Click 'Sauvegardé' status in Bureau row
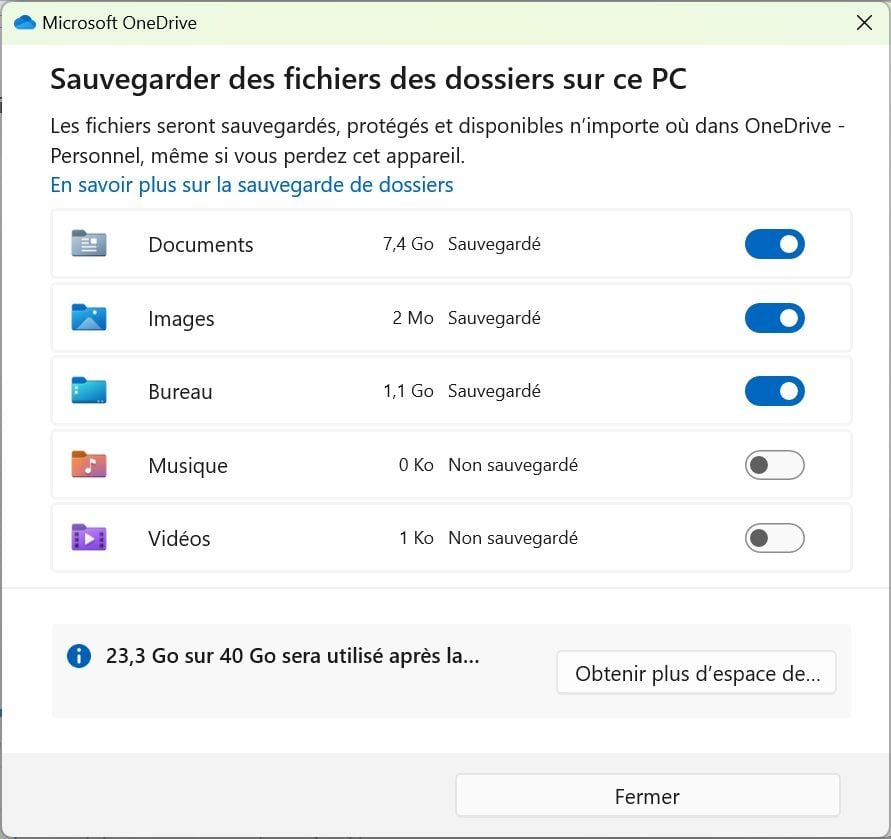The image size is (891, 839). click(x=494, y=392)
